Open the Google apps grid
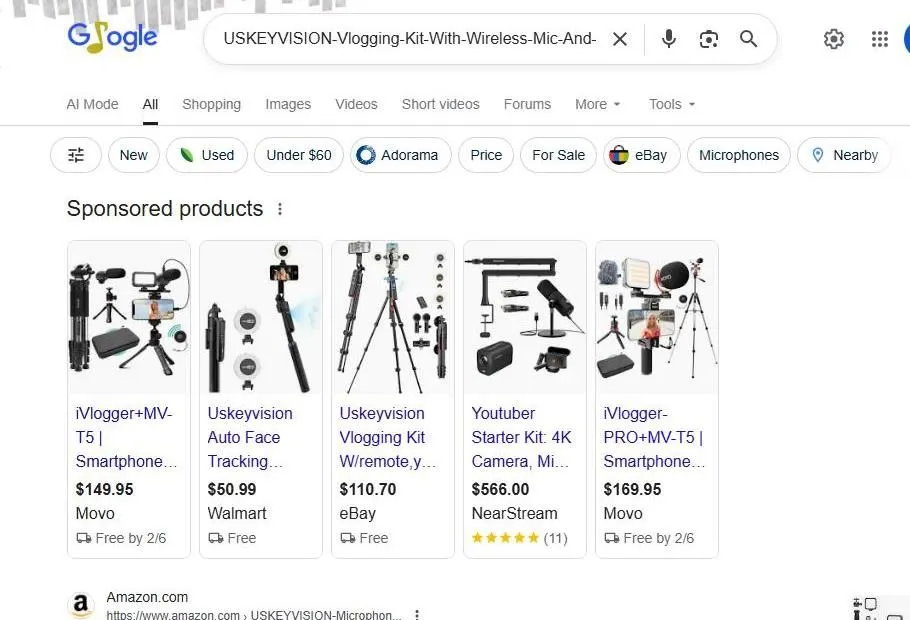The height and width of the screenshot is (620, 910). pyautogui.click(x=879, y=39)
